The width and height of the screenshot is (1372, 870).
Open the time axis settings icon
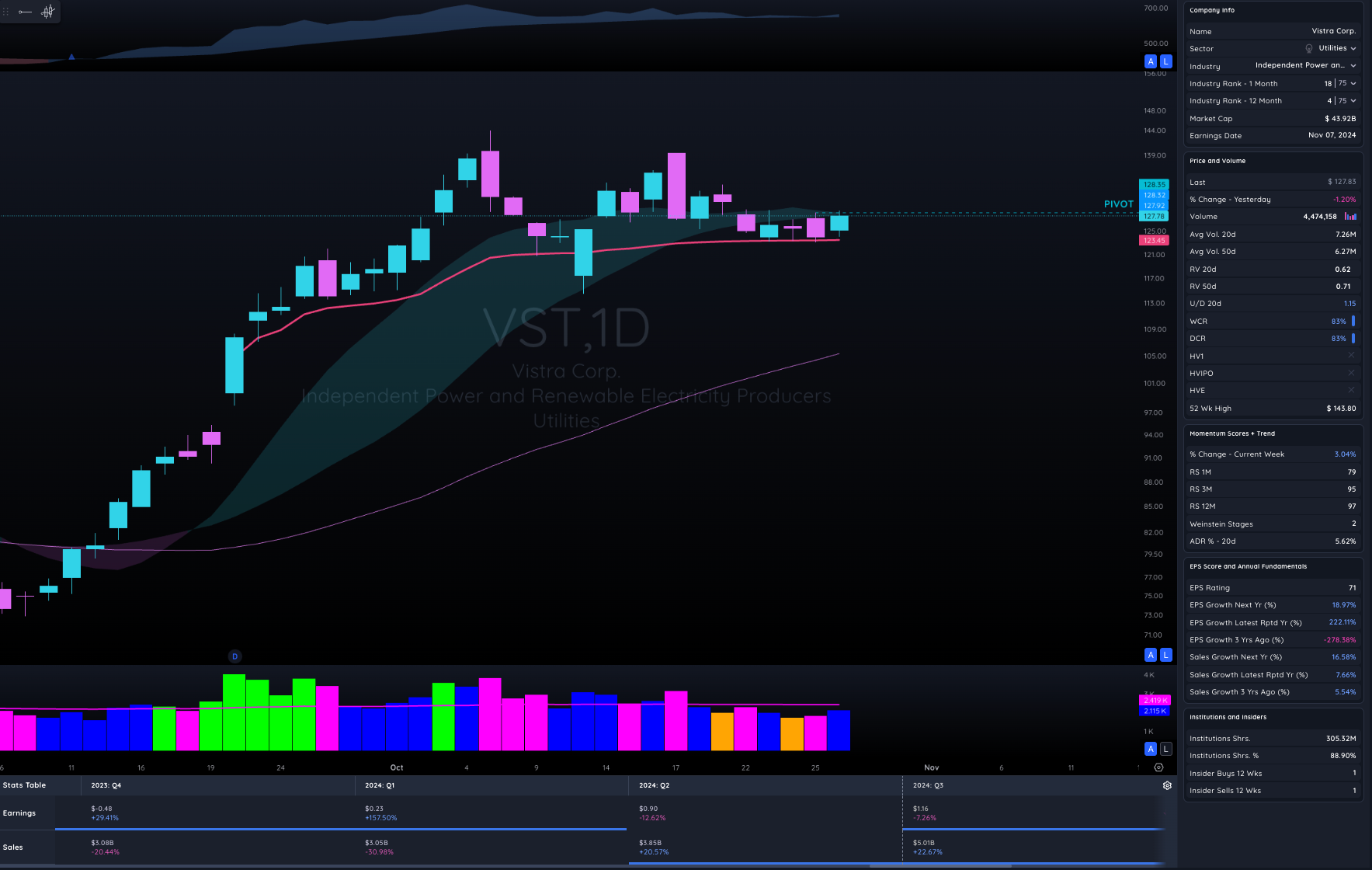pos(1158,767)
